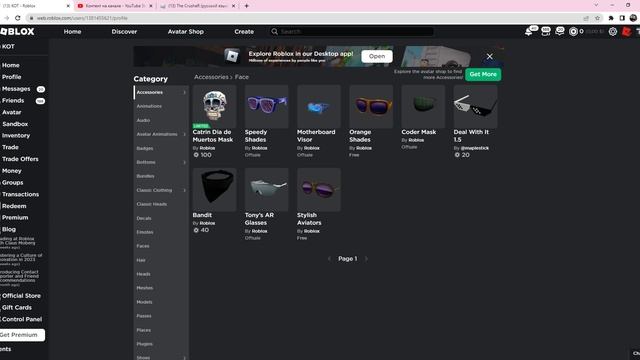This screenshot has height=360, width=640.
Task: Open the Orange Shades thumbnail
Action: point(371,107)
